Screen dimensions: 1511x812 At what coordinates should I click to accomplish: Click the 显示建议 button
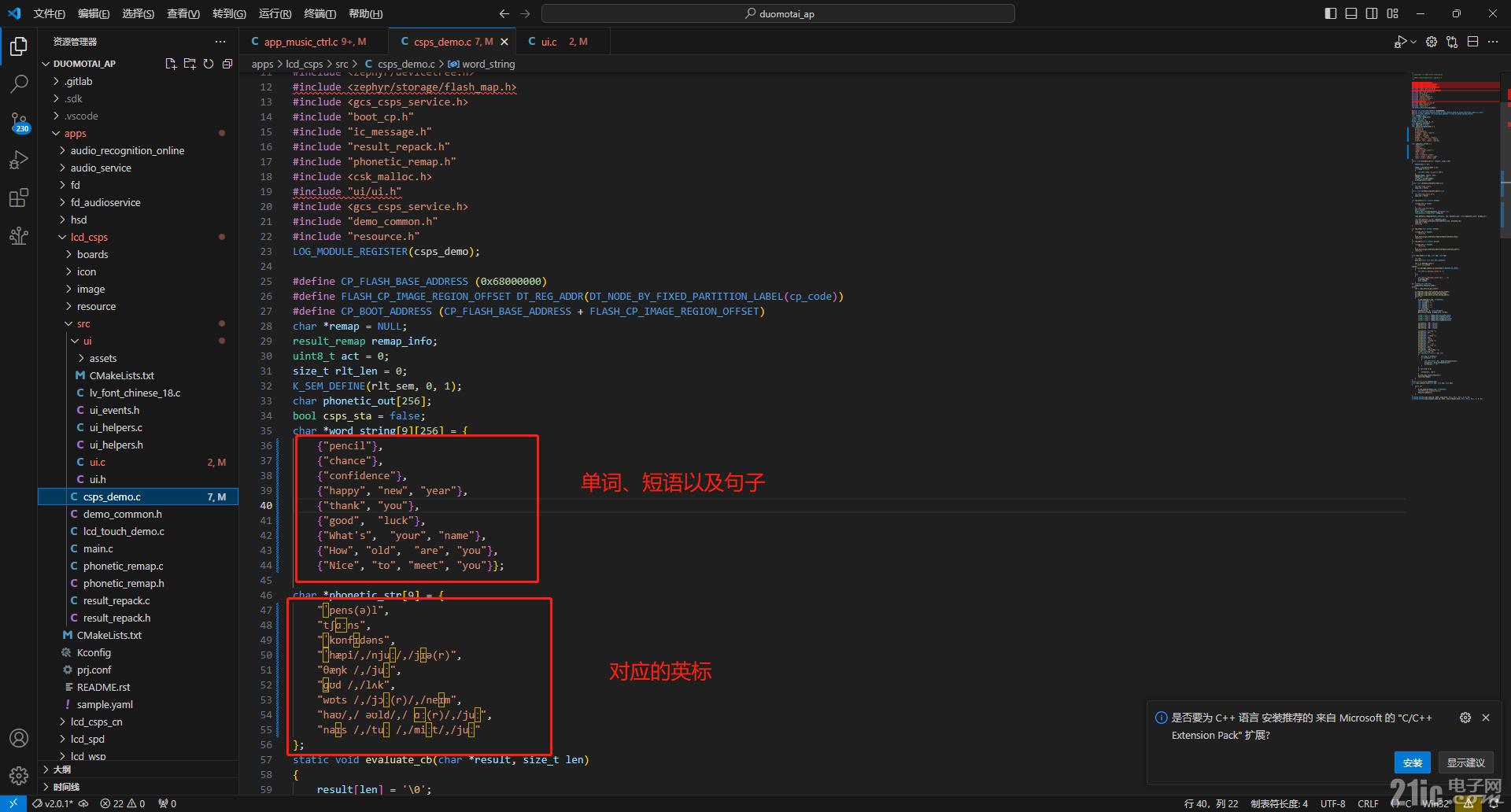pos(1466,762)
